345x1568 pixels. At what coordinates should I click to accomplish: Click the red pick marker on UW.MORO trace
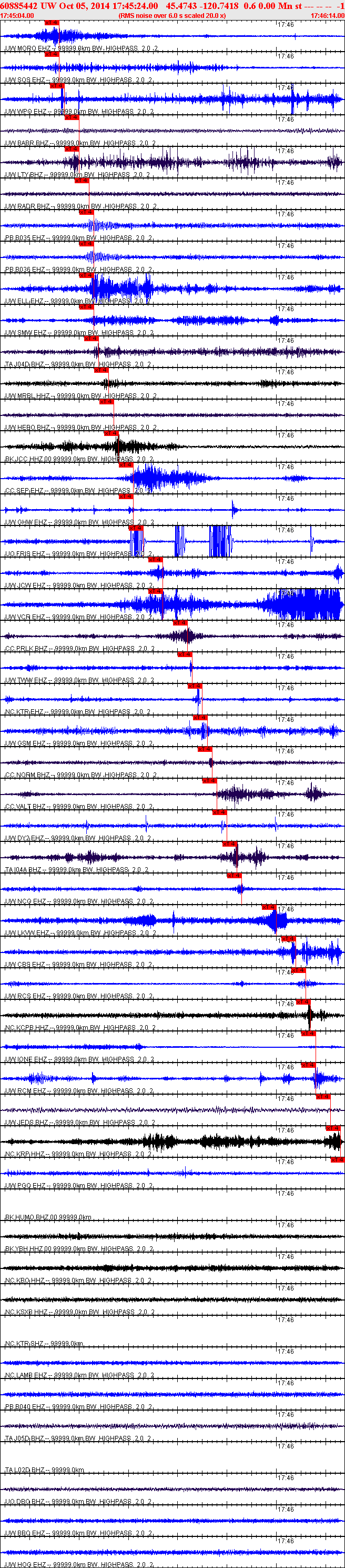tap(52, 23)
